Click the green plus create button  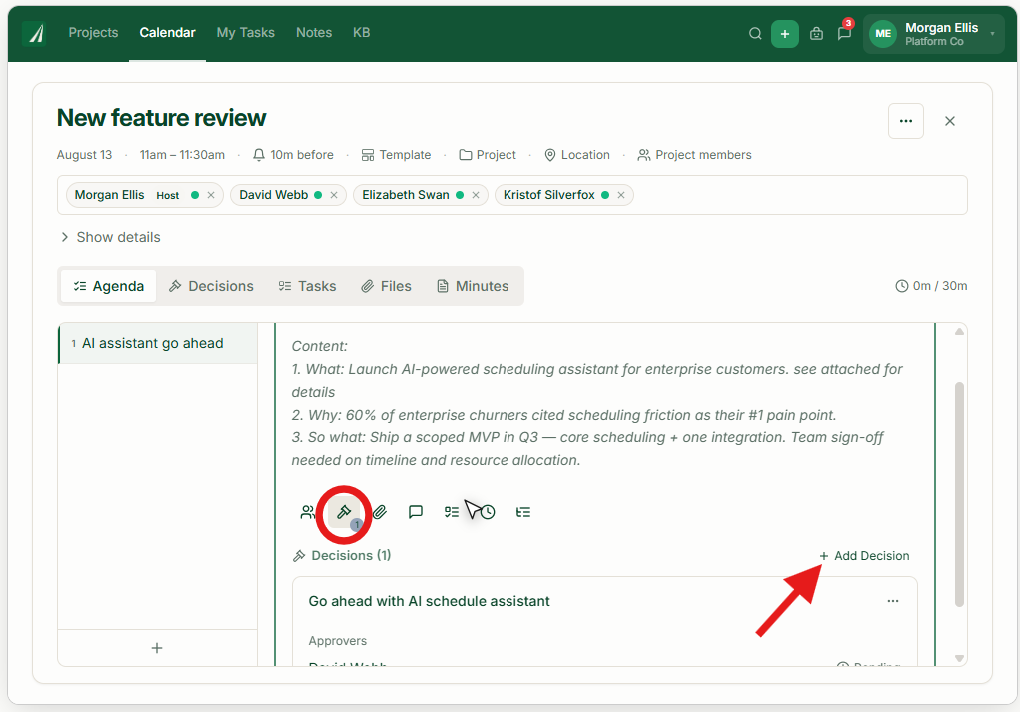point(785,34)
